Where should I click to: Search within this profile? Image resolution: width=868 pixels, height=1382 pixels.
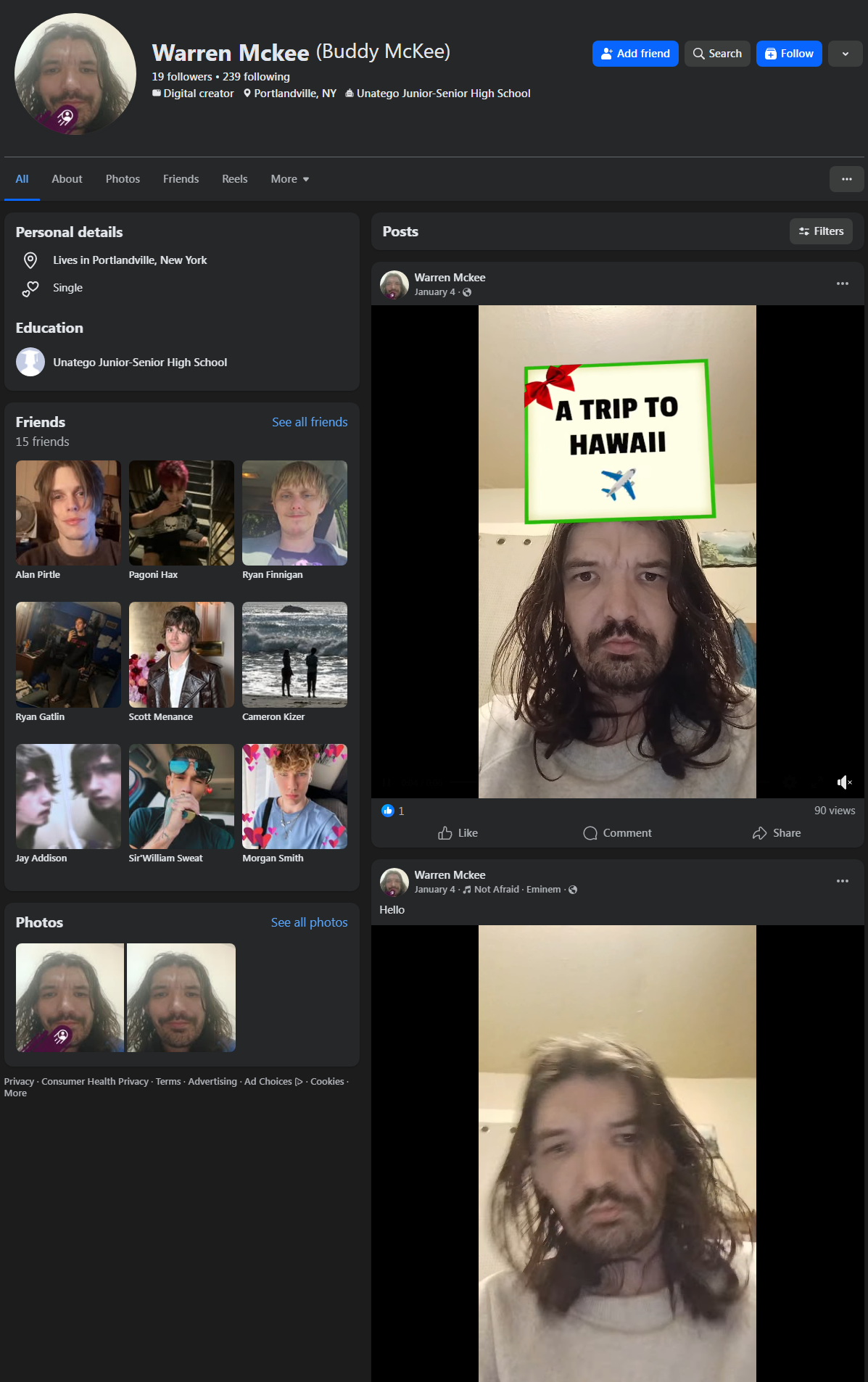(x=717, y=54)
